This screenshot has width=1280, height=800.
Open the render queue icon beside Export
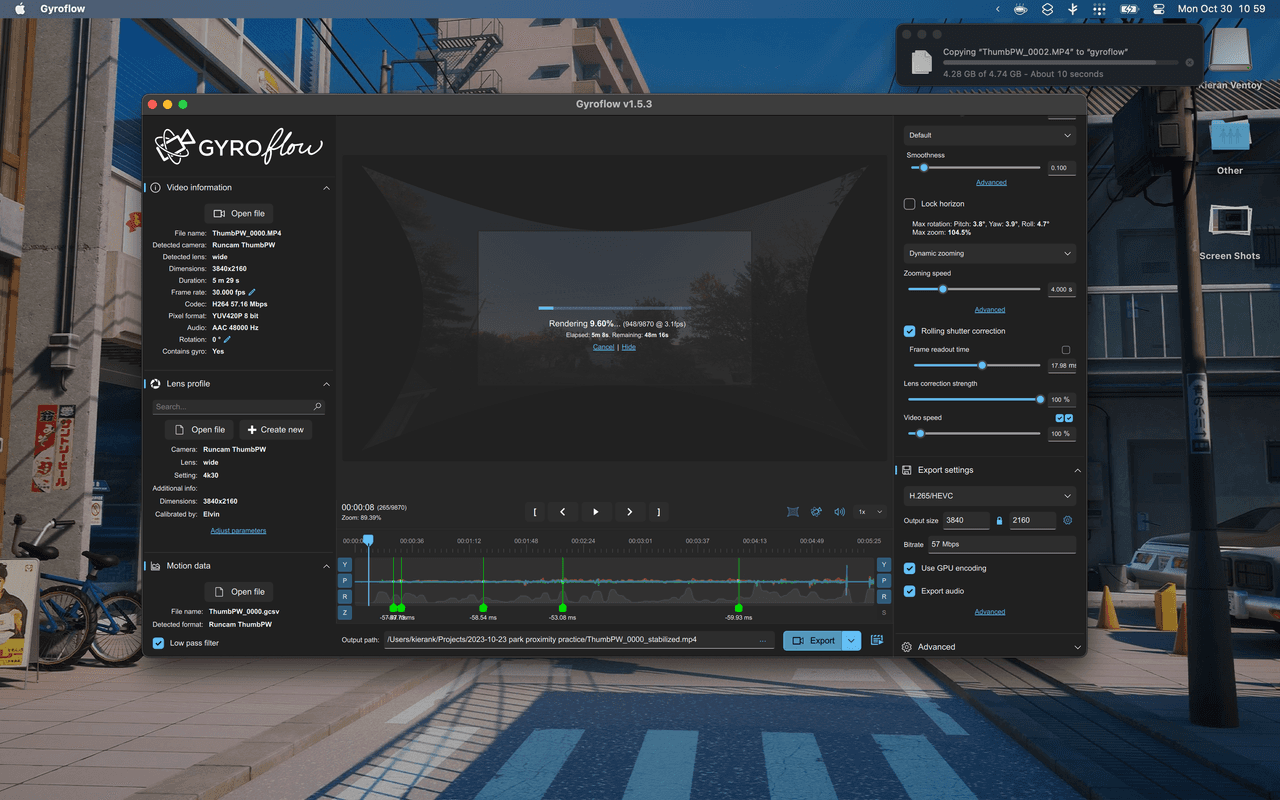[x=877, y=640]
